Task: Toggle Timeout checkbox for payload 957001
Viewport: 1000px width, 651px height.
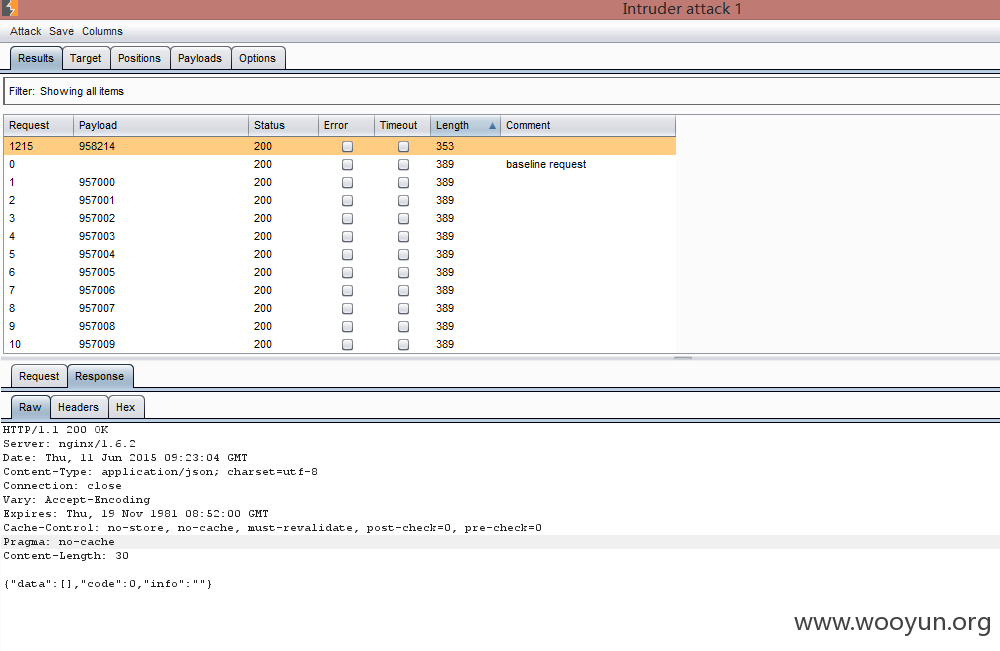Action: tap(404, 200)
